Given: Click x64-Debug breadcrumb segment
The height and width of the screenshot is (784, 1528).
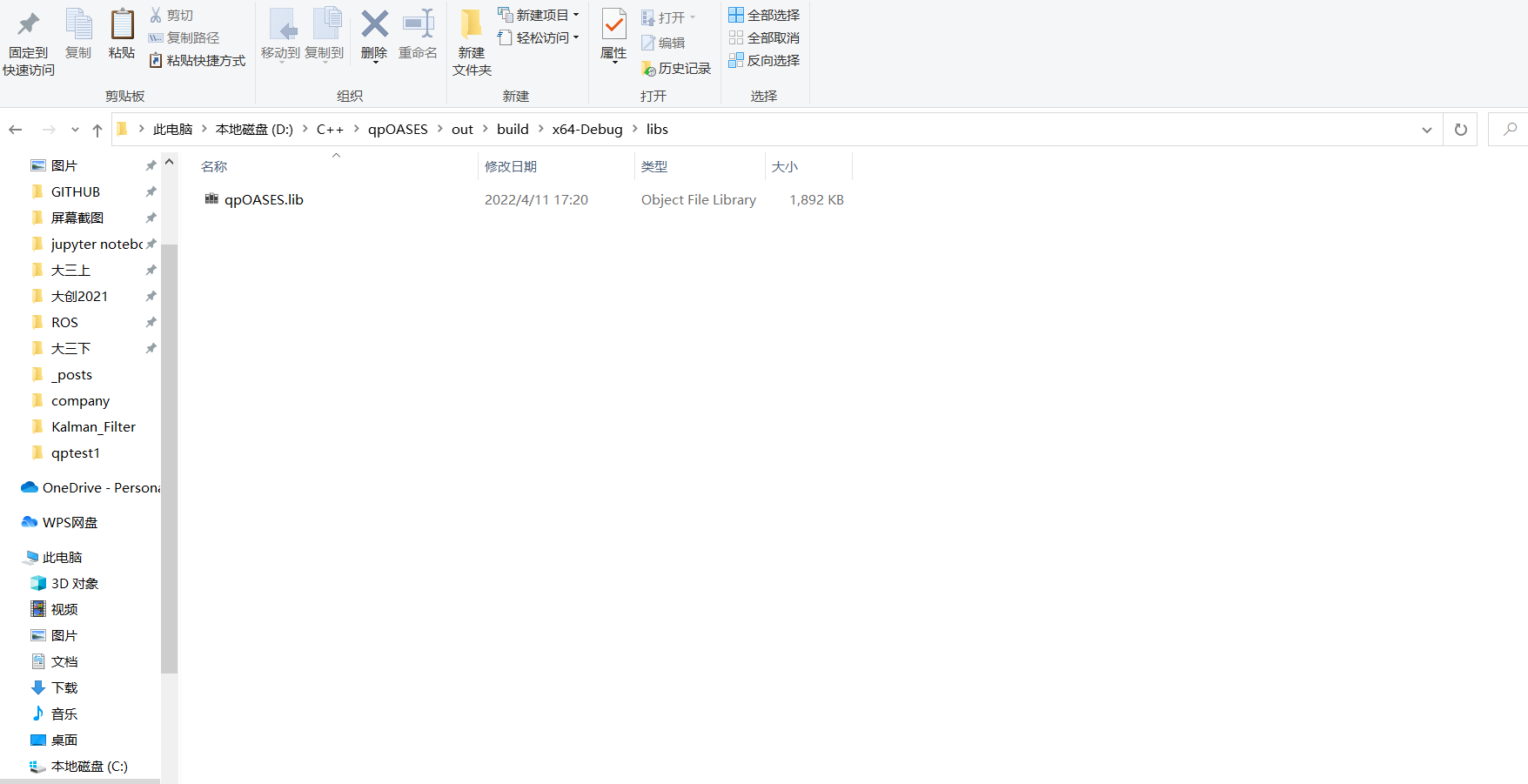Looking at the screenshot, I should coord(587,129).
